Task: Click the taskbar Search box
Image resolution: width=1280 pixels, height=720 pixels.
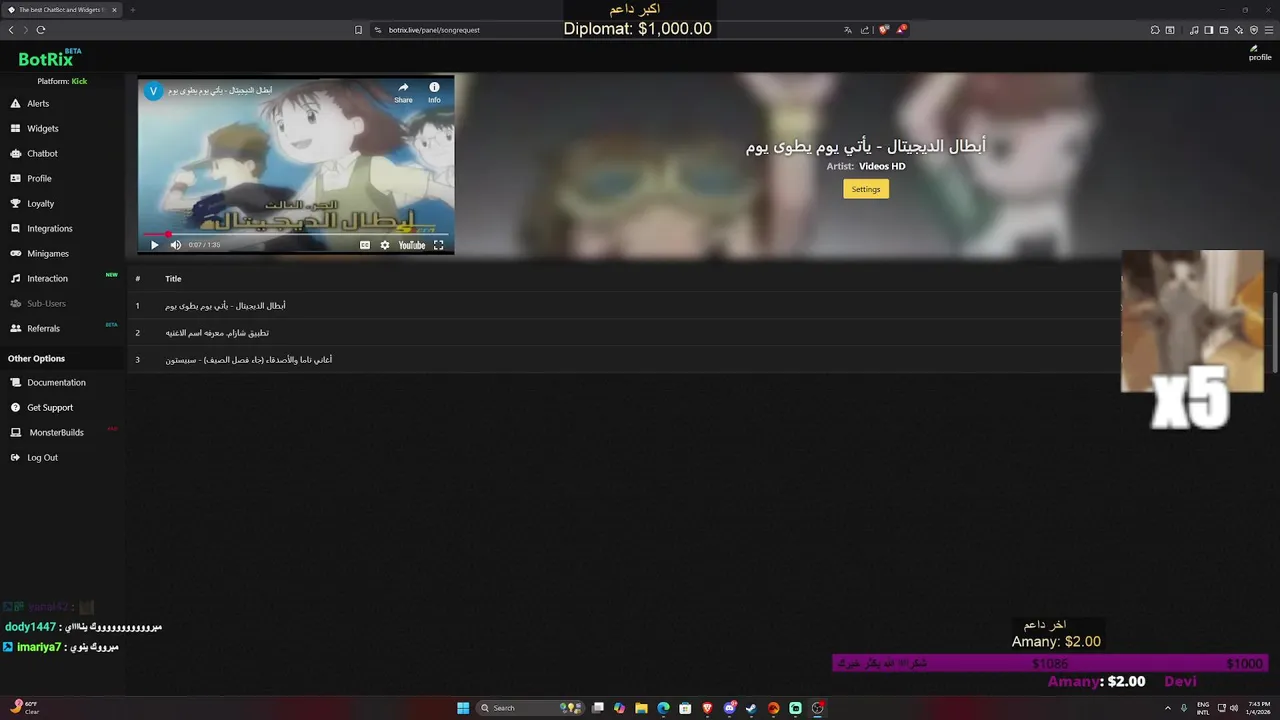Action: coord(531,708)
